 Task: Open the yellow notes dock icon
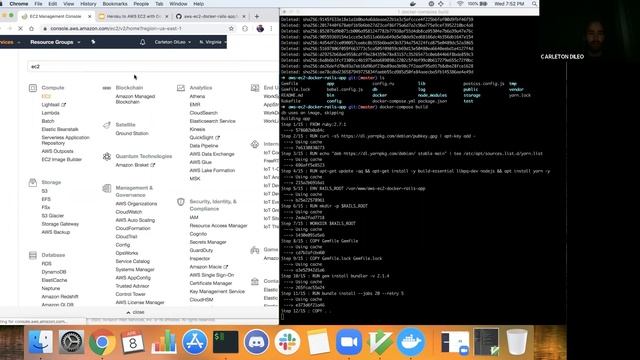pyautogui.click(x=318, y=342)
